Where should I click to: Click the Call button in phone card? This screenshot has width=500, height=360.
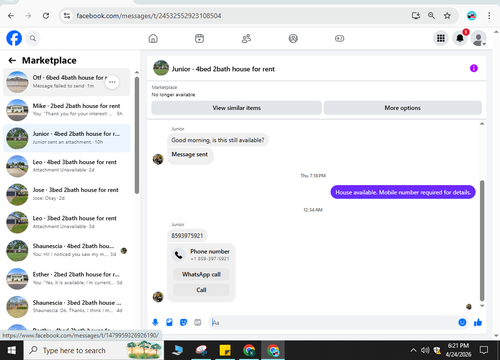(x=201, y=290)
